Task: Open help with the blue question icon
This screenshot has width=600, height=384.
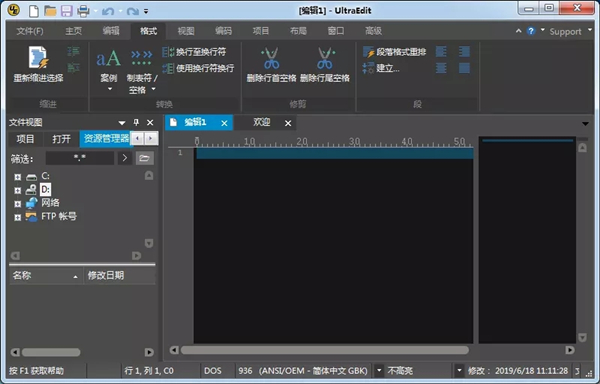Action: 531,31
